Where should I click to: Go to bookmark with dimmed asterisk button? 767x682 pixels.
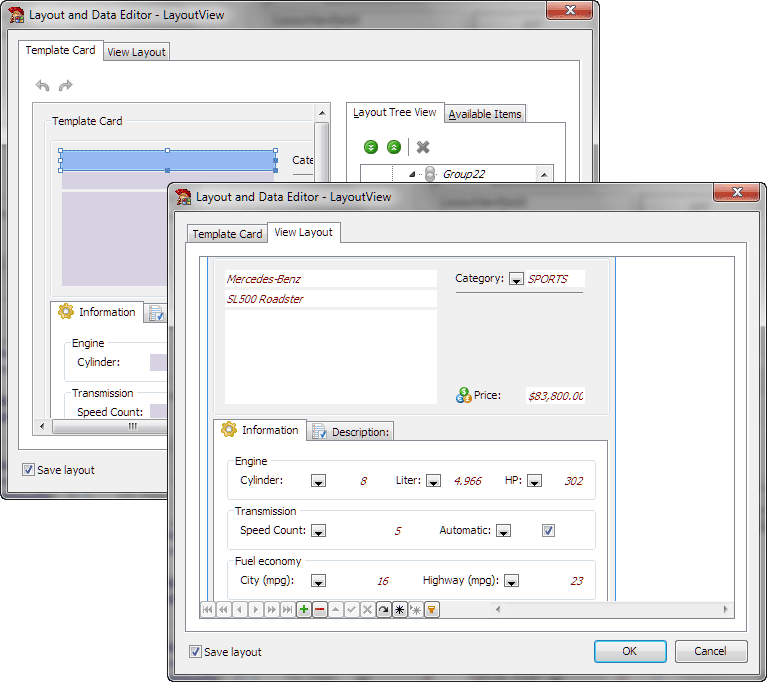pos(415,610)
